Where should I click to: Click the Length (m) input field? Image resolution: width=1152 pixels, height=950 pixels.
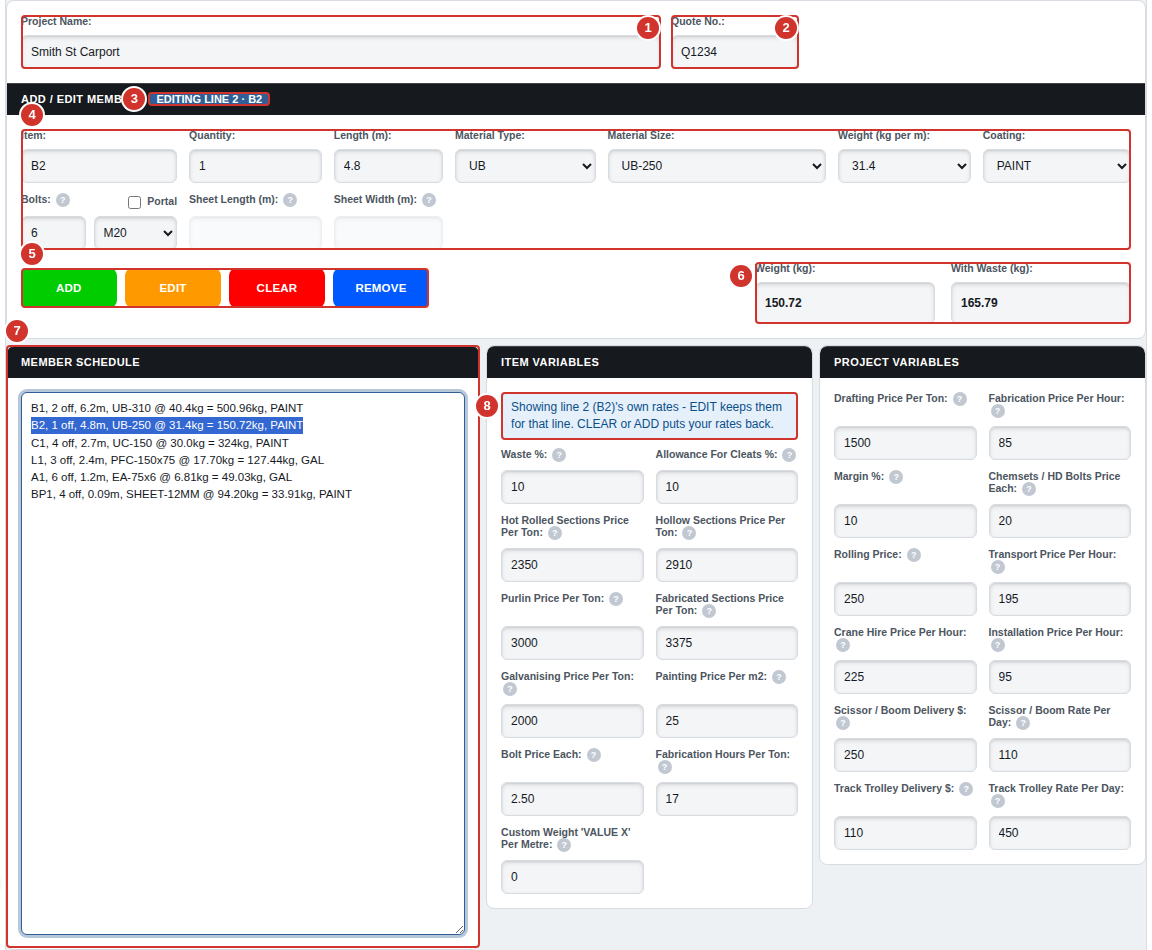pyautogui.click(x=388, y=166)
